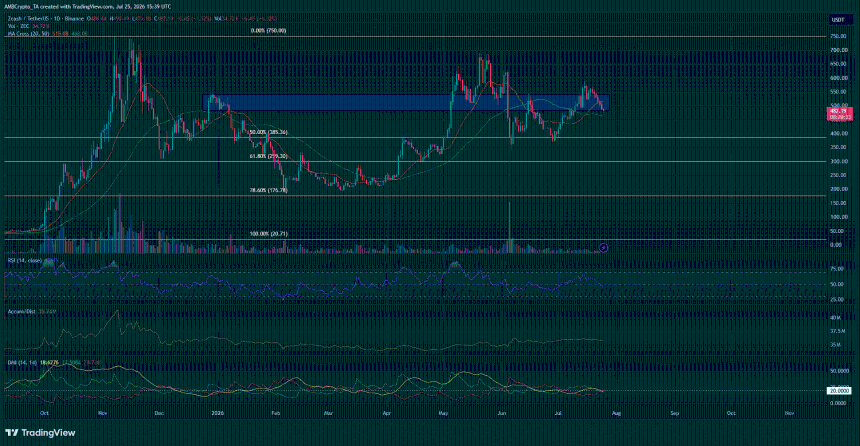Click the MA Cross value 515.88 in the legend
This screenshot has width=860, height=446.
(60, 34)
